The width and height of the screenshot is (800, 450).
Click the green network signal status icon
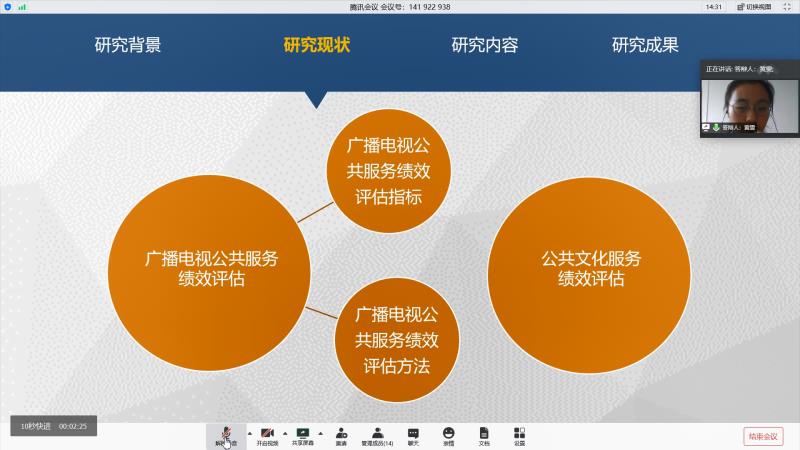click(21, 6)
